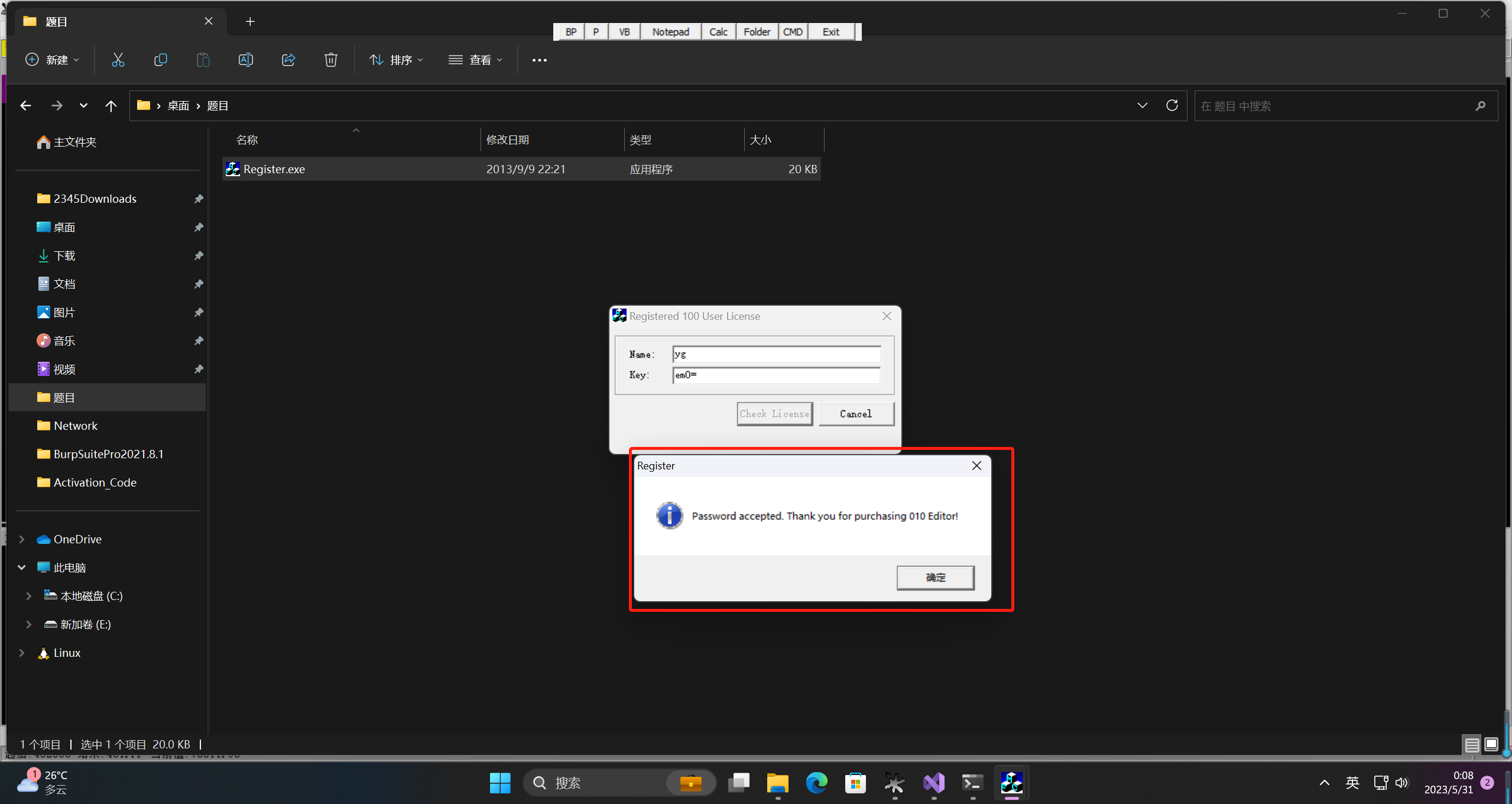Open the 查看 view dropdown
The width and height of the screenshot is (1512, 804).
(475, 60)
